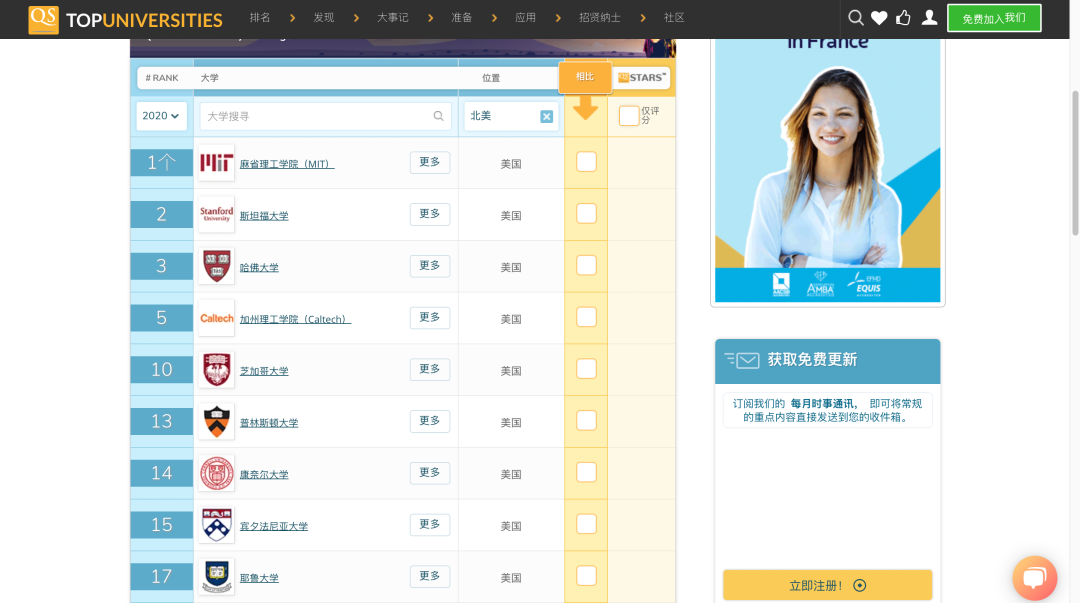Open the 大事记 menu
Image resolution: width=1080 pixels, height=603 pixels.
pyautogui.click(x=393, y=18)
